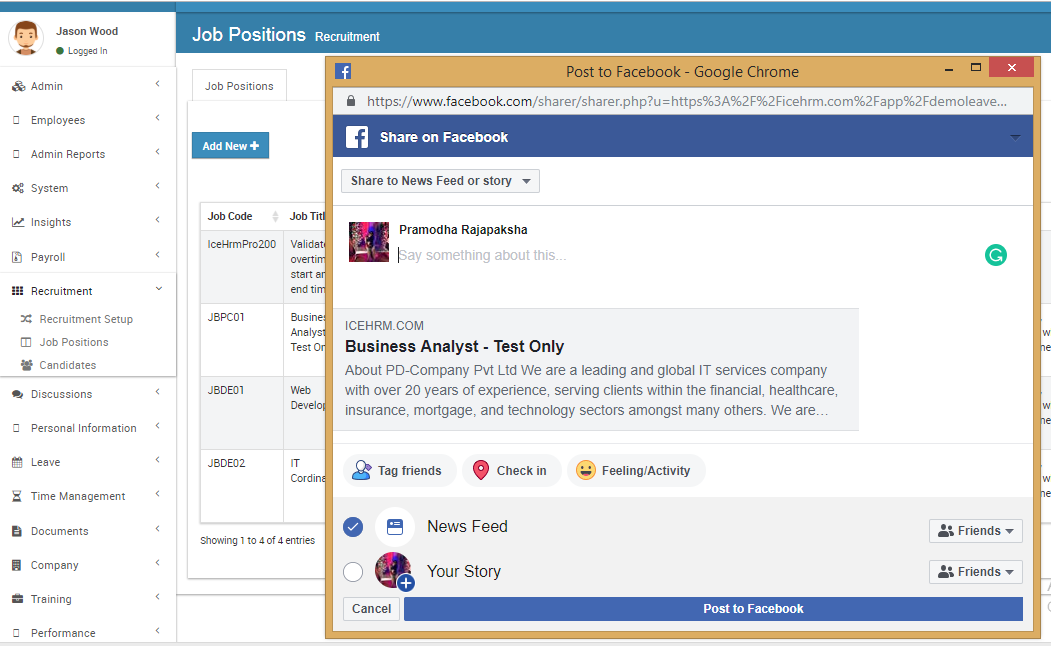Open Job Positions in sidebar
1051x646 pixels.
pyautogui.click(x=74, y=342)
